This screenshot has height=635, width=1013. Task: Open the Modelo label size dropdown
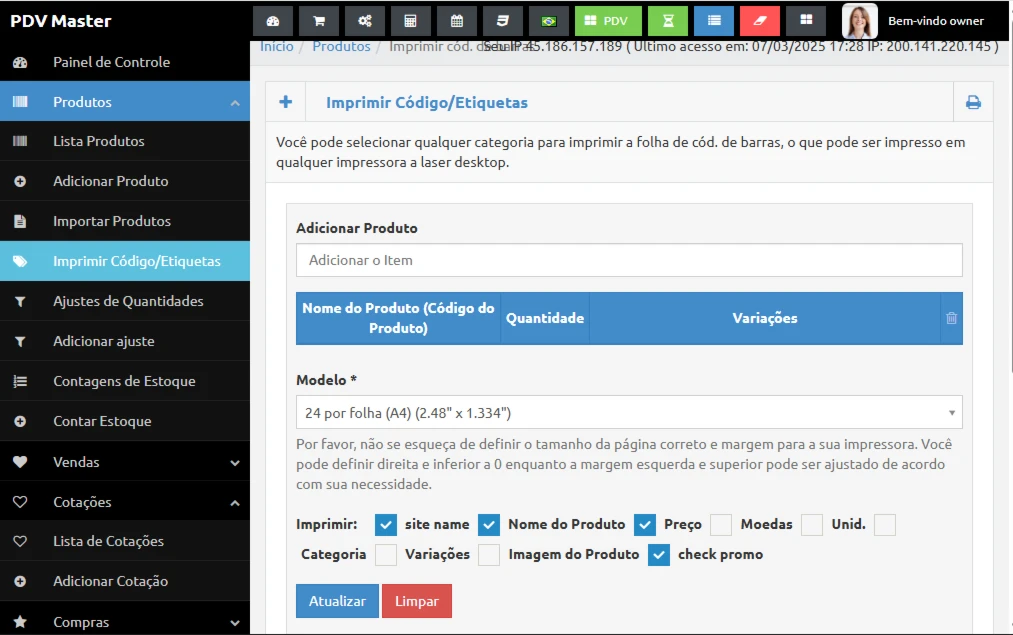click(629, 412)
